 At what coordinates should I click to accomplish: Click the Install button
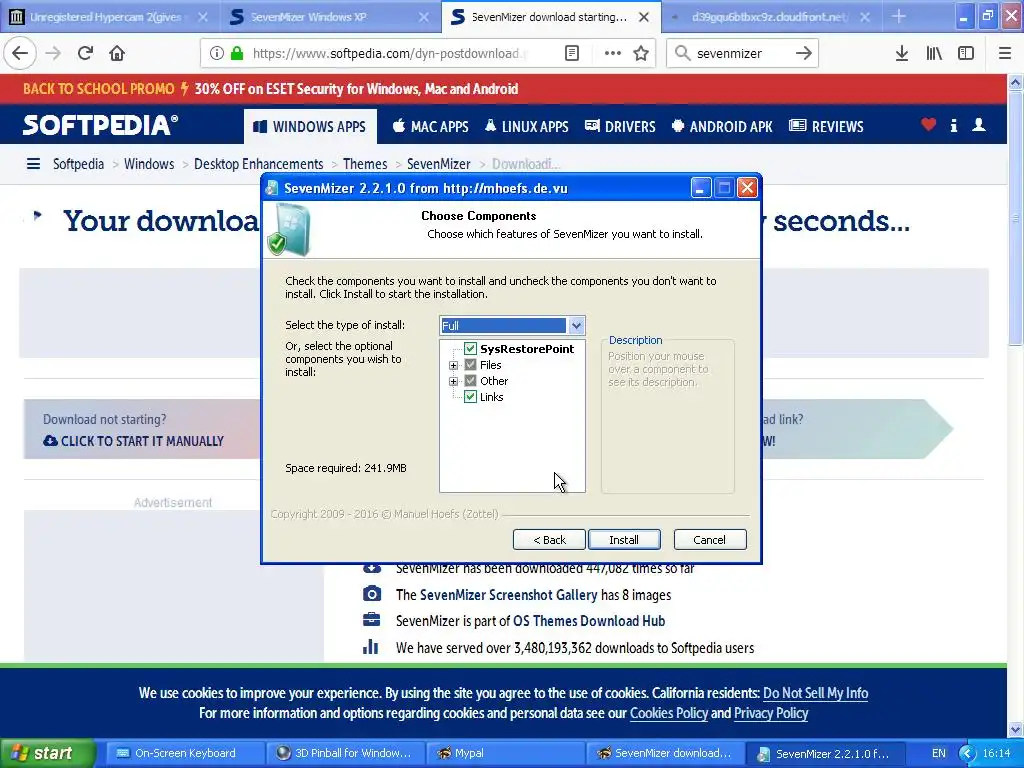(x=624, y=539)
